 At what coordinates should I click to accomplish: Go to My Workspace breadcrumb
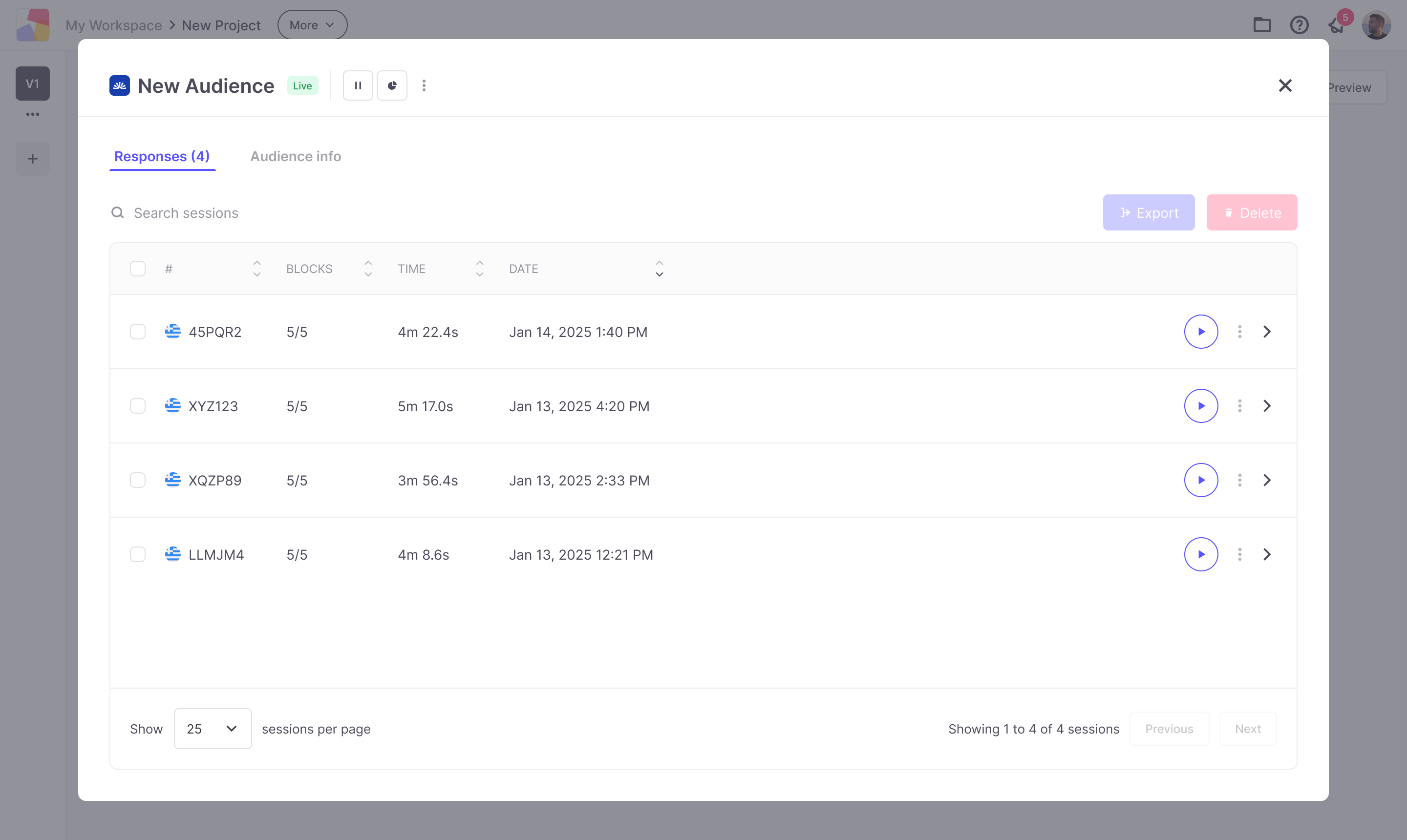pos(114,25)
